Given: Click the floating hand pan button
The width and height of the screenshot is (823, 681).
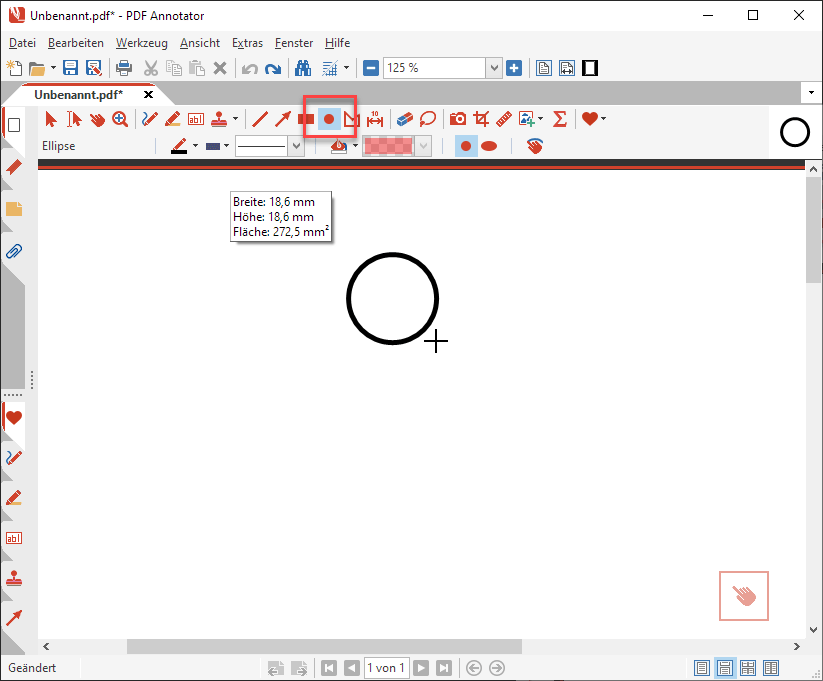Looking at the screenshot, I should 744,596.
